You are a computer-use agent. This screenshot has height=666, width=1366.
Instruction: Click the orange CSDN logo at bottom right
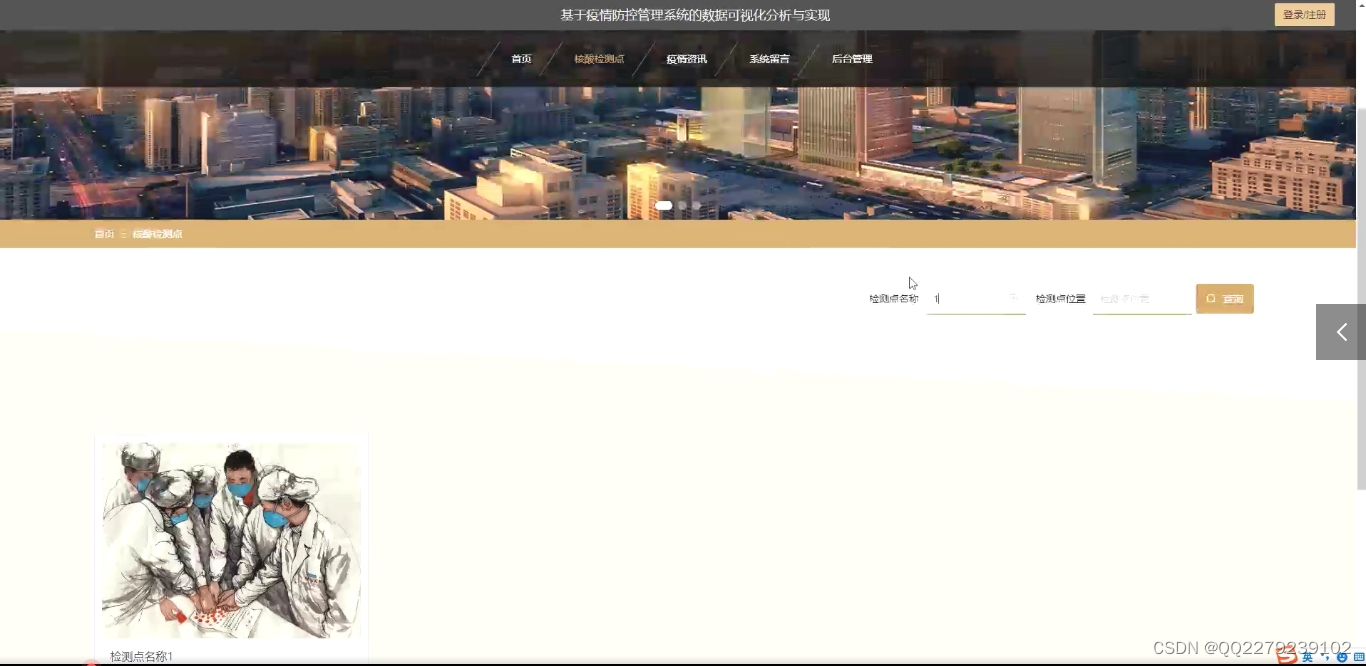click(x=1288, y=656)
